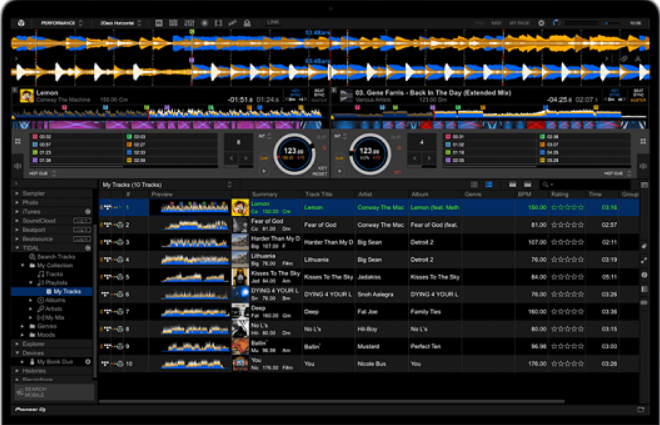Viewport: 660px width, 425px height.
Task: Click deck 2 pad grid icon on the right edge
Action: [x=643, y=141]
